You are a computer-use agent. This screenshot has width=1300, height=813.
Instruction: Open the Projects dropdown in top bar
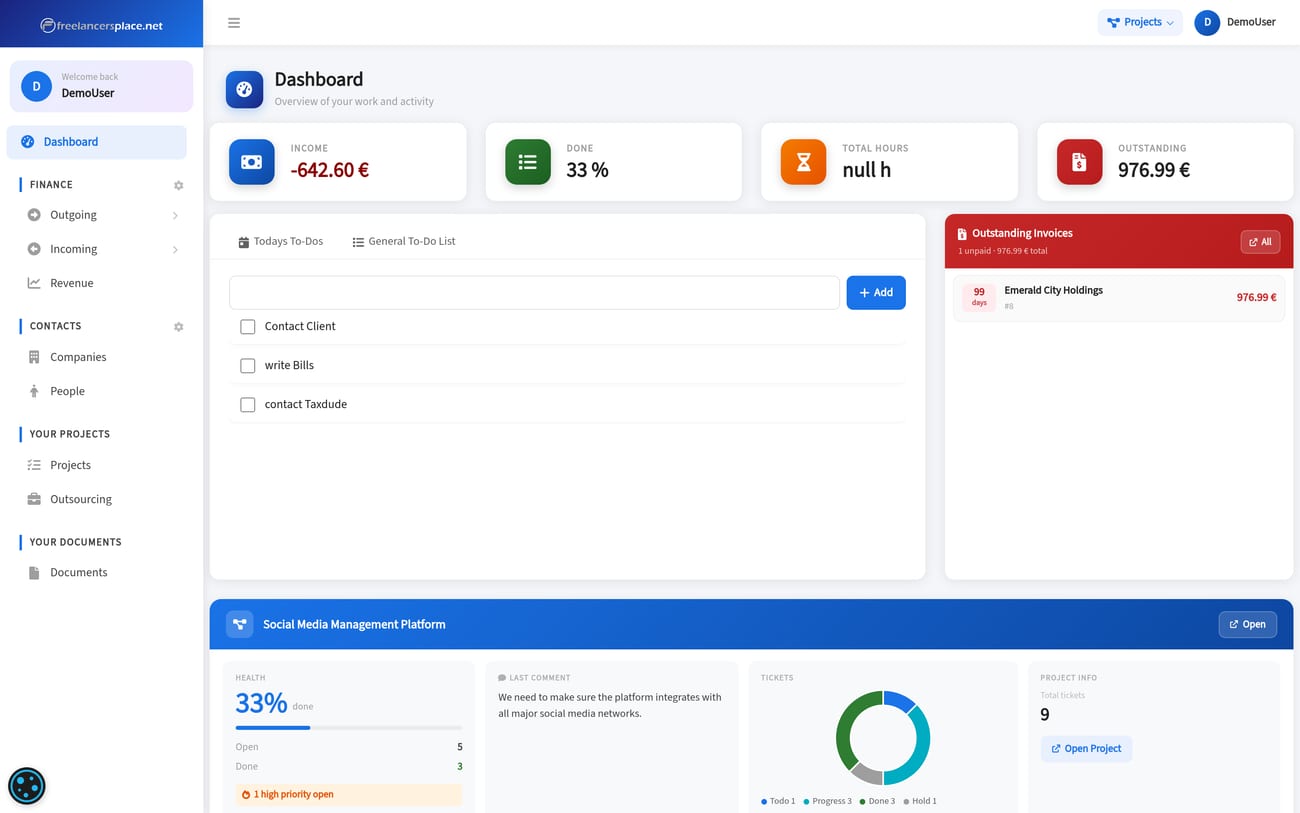click(x=1140, y=22)
